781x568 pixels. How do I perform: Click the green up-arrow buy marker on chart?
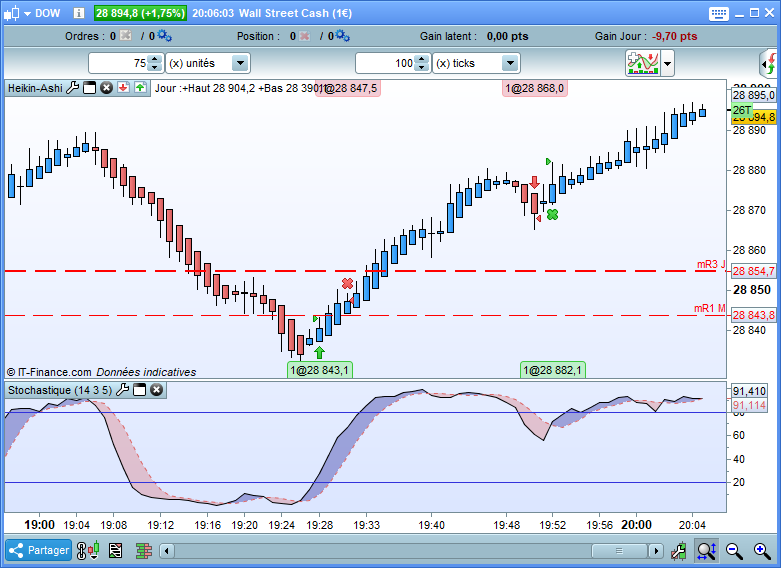coord(319,353)
